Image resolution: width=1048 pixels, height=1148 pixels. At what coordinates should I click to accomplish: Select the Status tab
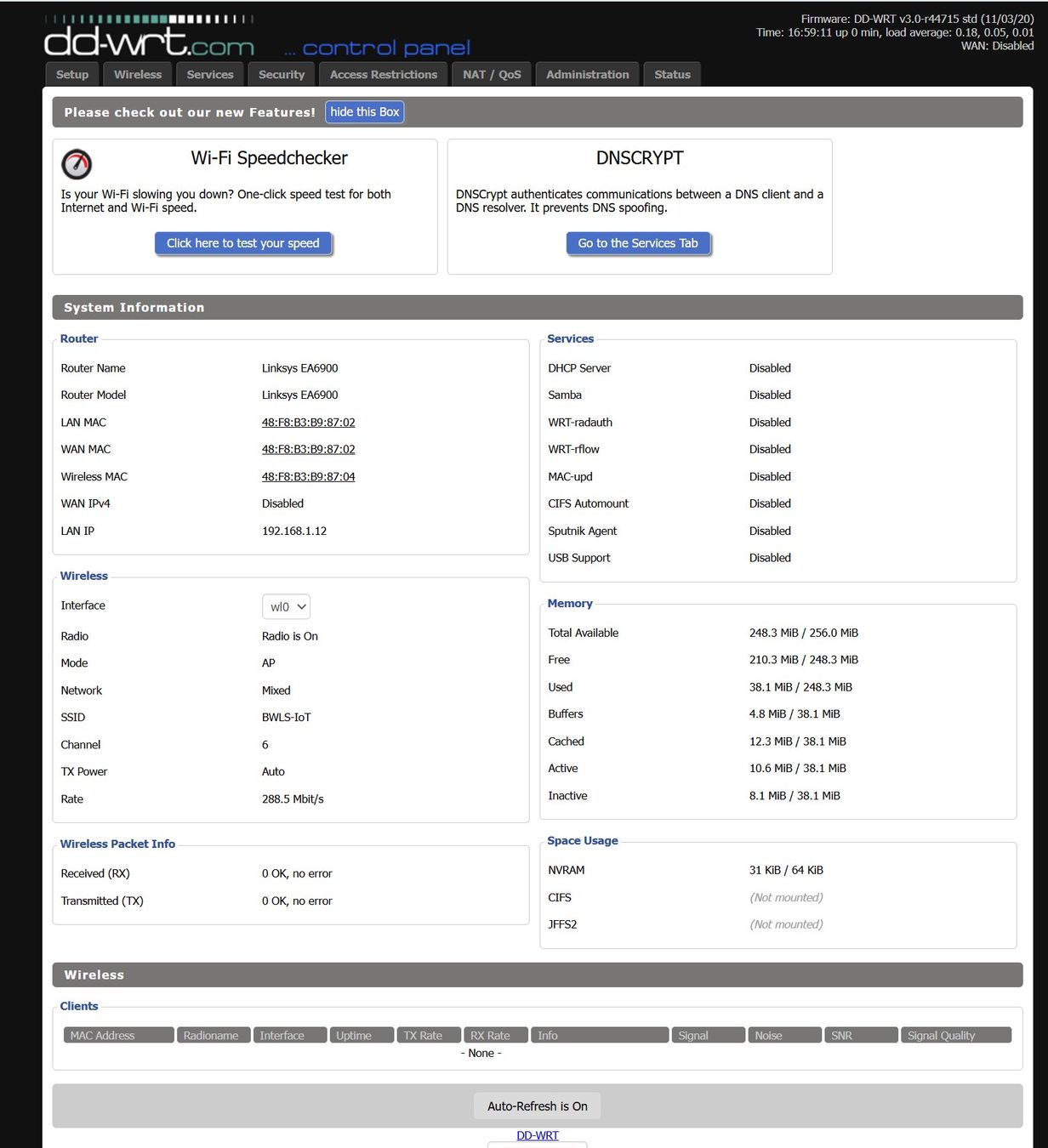(672, 74)
